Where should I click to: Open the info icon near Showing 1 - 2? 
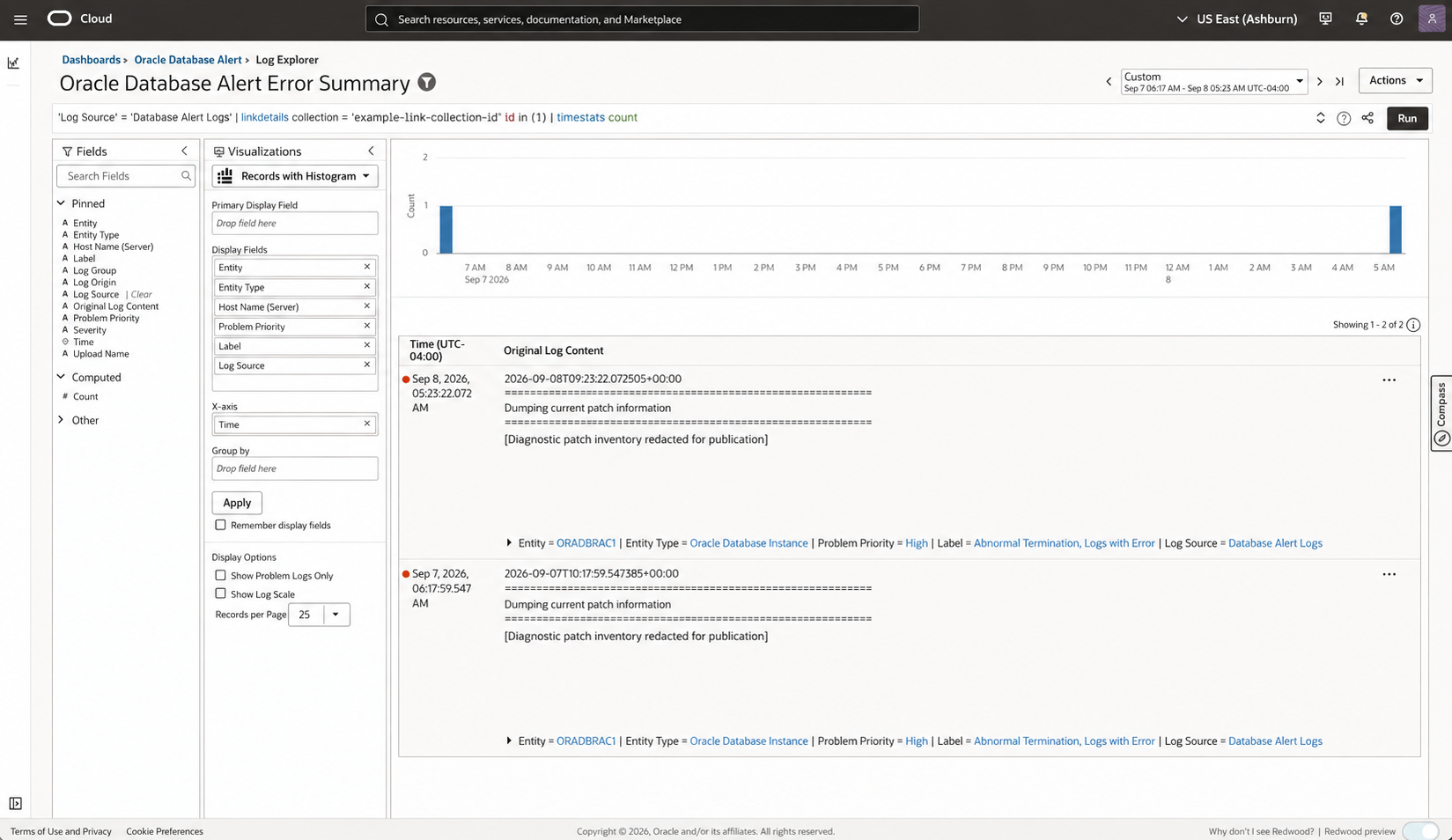(x=1413, y=325)
